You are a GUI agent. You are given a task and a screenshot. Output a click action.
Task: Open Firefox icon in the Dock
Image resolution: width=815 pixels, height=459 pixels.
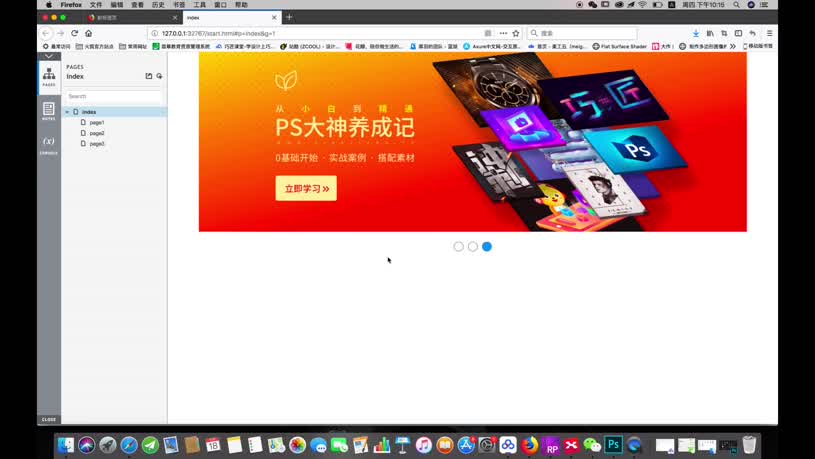(530, 445)
